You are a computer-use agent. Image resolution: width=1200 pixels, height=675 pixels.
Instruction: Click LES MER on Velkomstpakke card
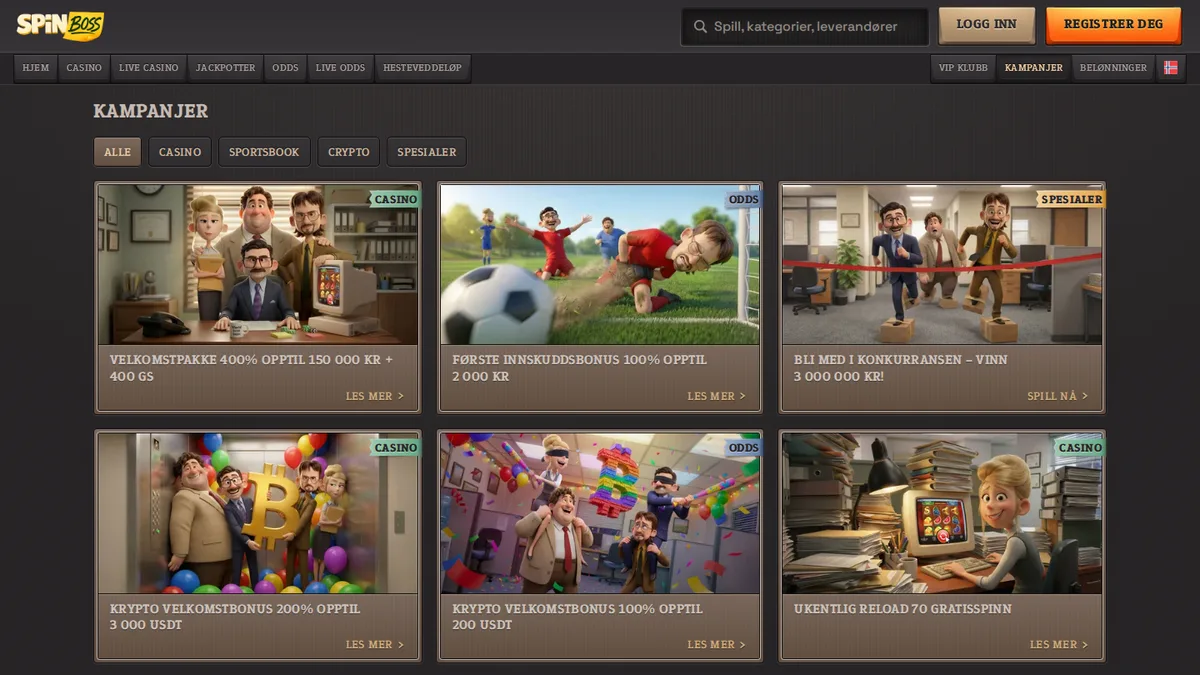pyautogui.click(x=375, y=396)
